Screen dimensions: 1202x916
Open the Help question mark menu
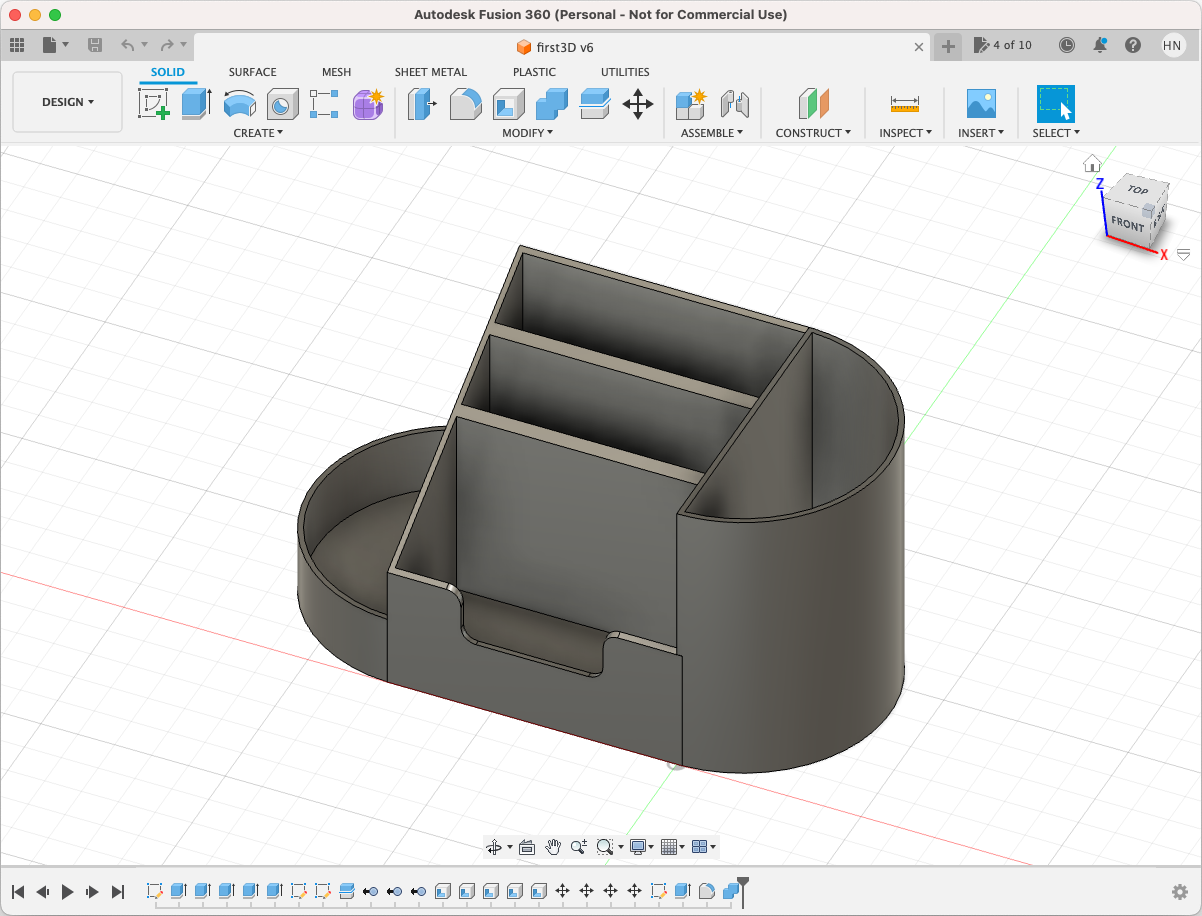click(x=1133, y=45)
